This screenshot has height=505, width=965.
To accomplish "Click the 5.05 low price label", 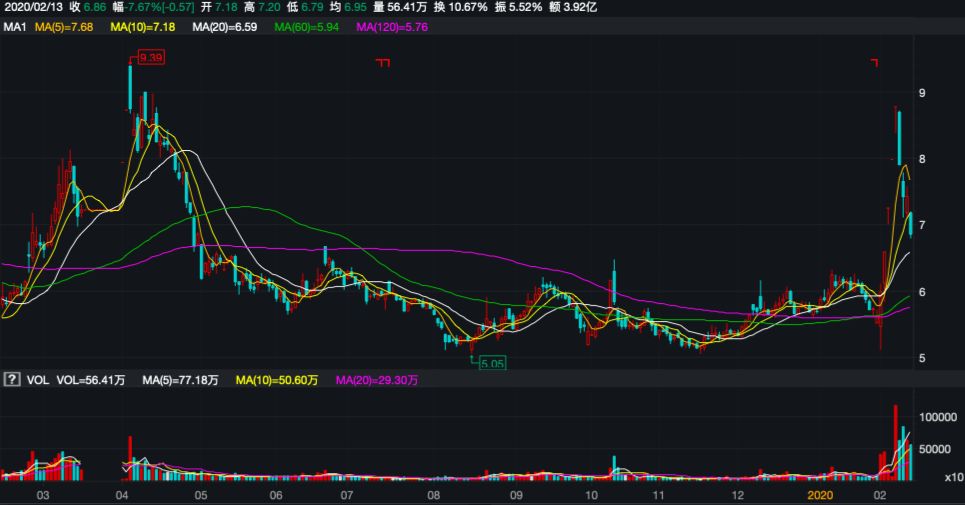I will 491,363.
